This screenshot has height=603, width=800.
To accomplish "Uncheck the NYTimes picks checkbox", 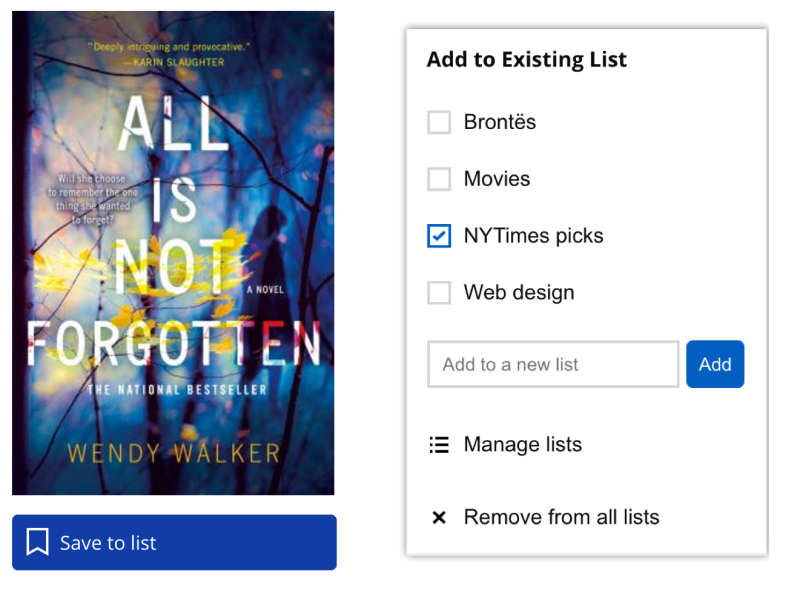I will [438, 235].
